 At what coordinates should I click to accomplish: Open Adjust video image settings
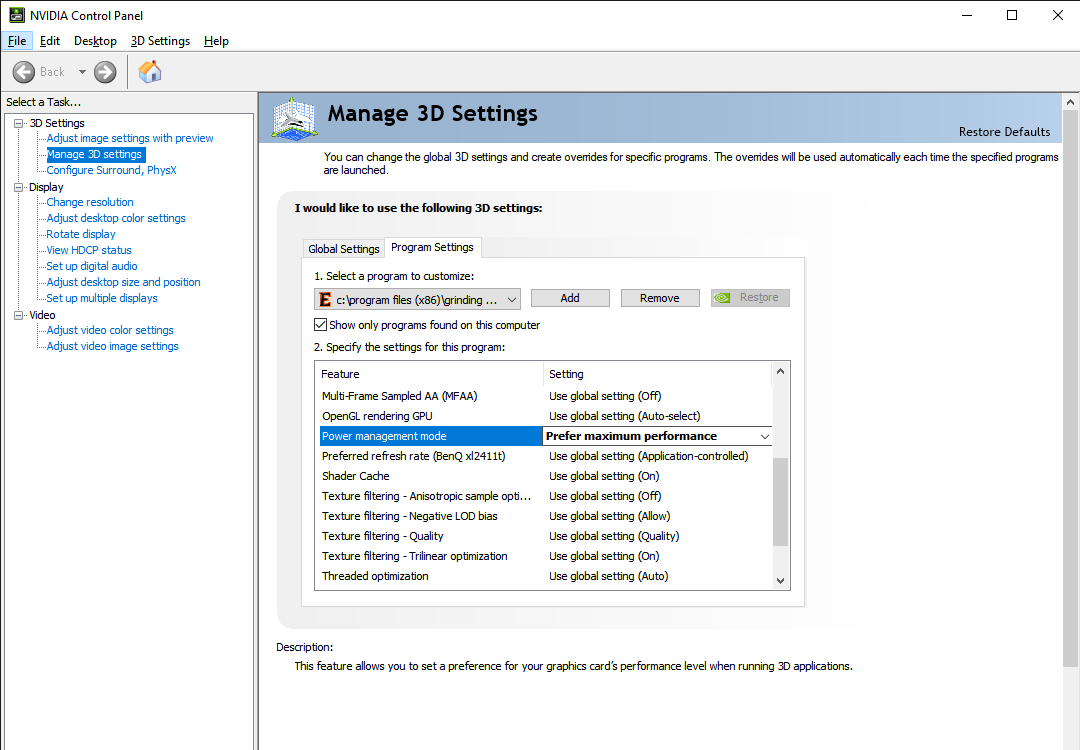click(112, 346)
